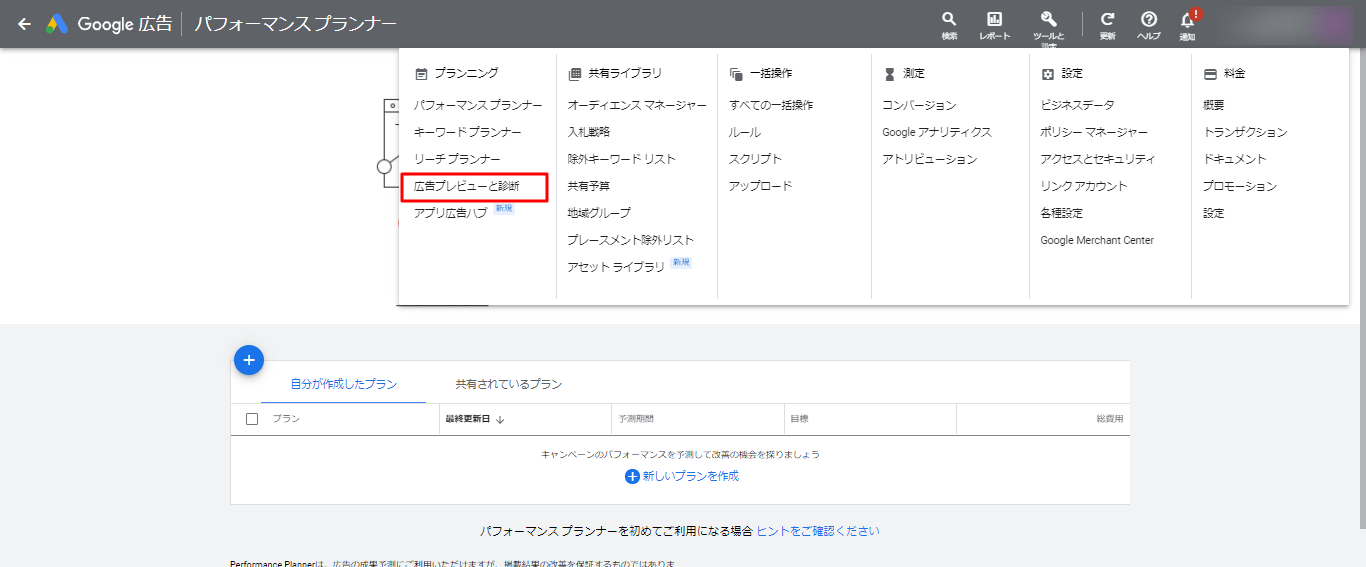
Task: Click the プランニング column heading
Action: coord(466,73)
